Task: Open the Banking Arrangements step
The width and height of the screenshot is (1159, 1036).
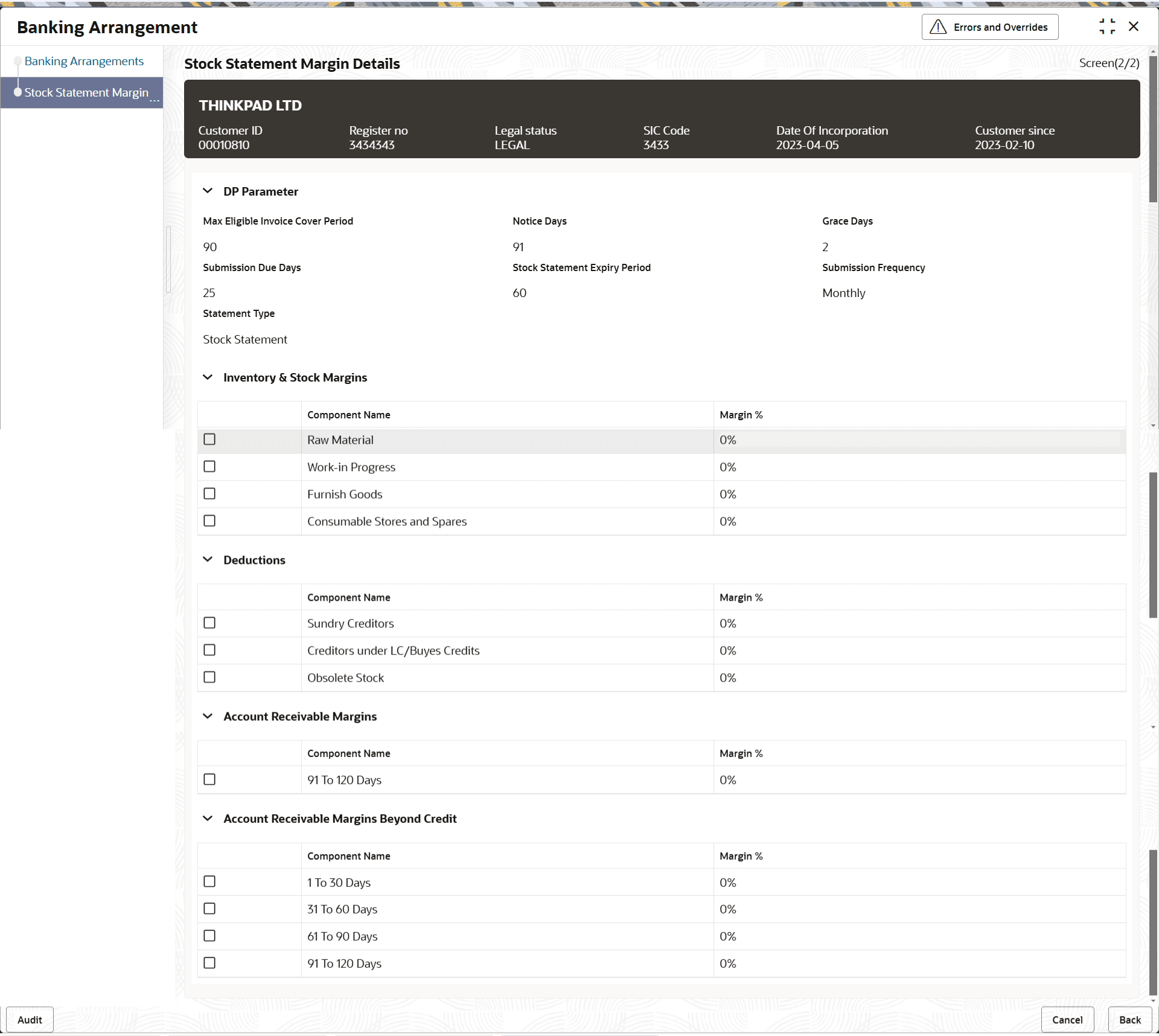Action: 84,61
